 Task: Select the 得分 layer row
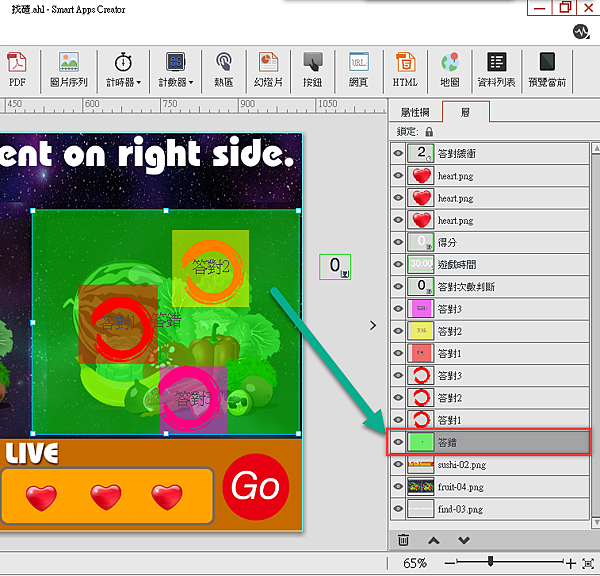490,242
